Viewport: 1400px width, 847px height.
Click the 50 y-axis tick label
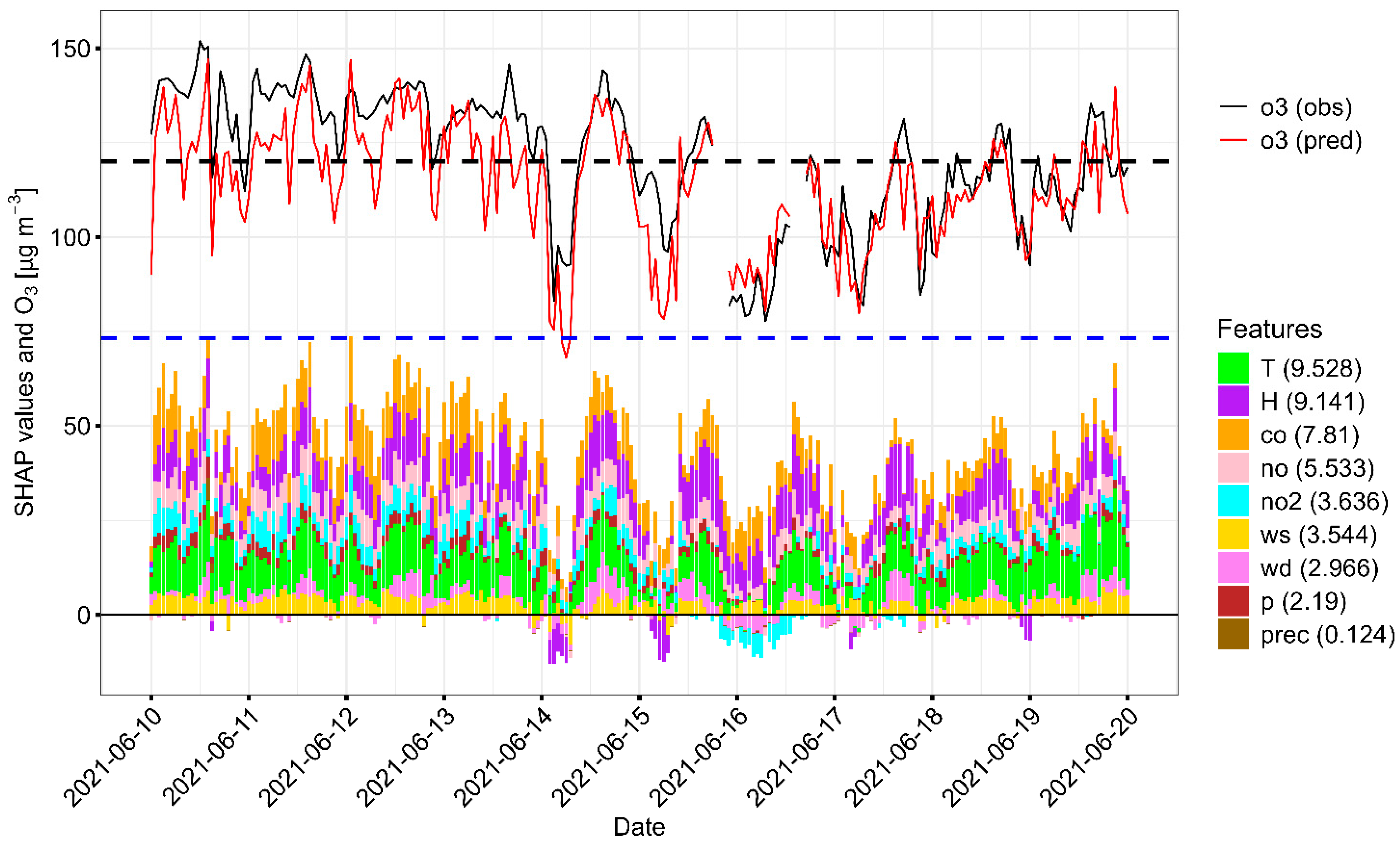click(x=77, y=426)
